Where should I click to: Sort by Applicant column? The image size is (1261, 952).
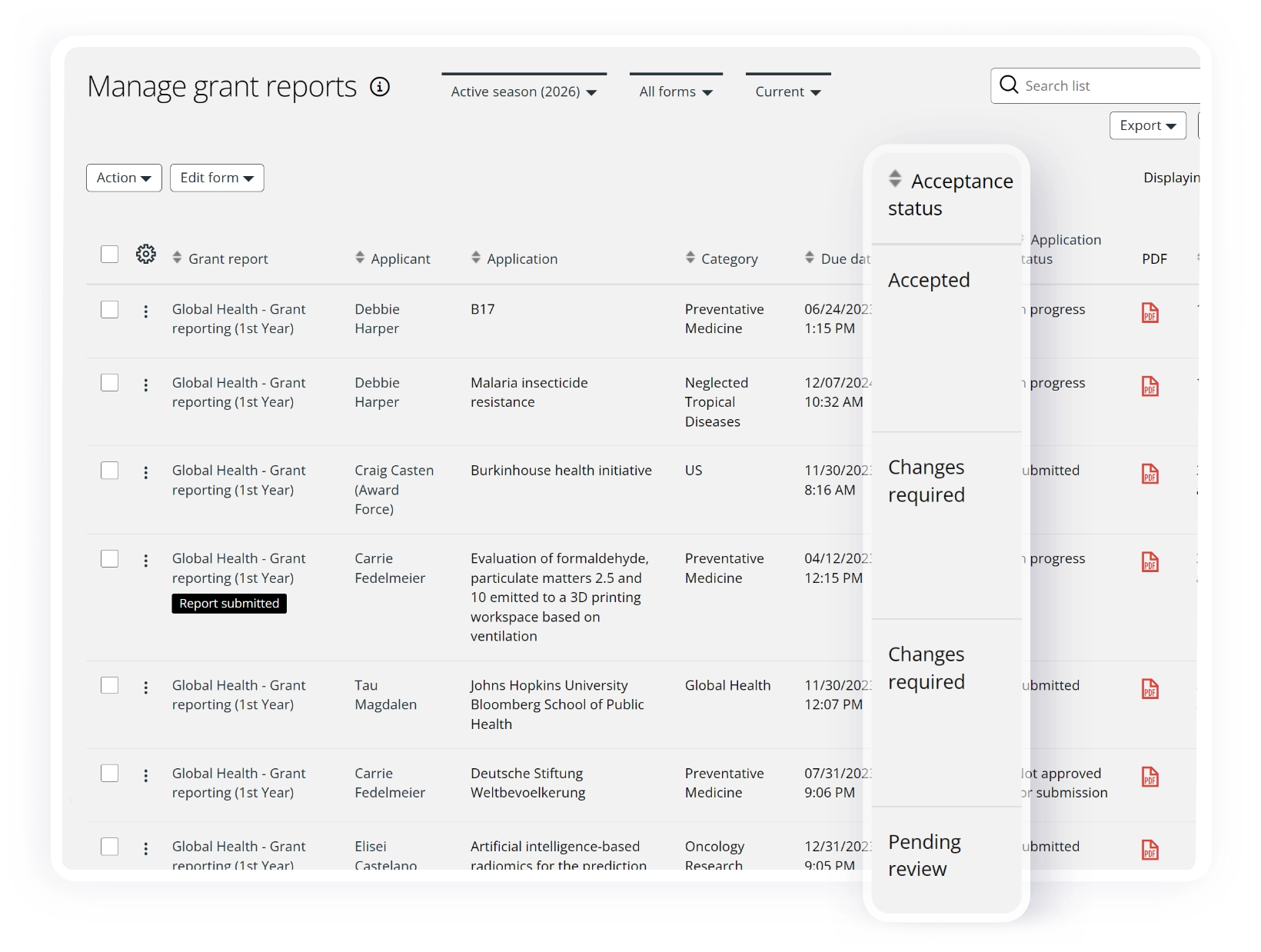pos(393,258)
